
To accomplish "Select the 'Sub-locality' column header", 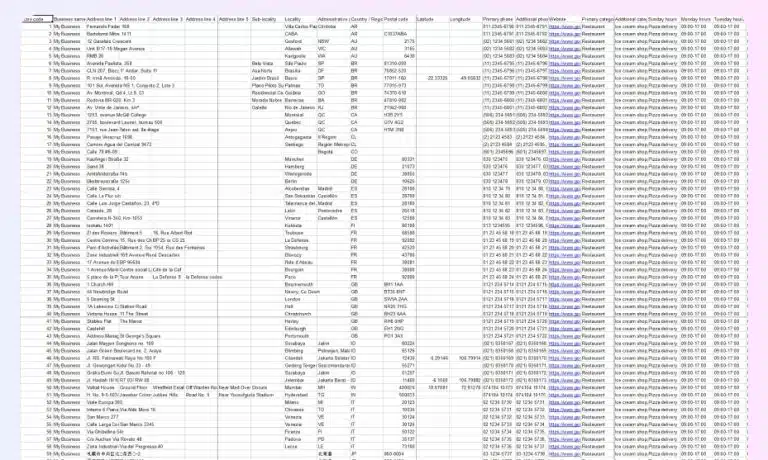I will [264, 19].
